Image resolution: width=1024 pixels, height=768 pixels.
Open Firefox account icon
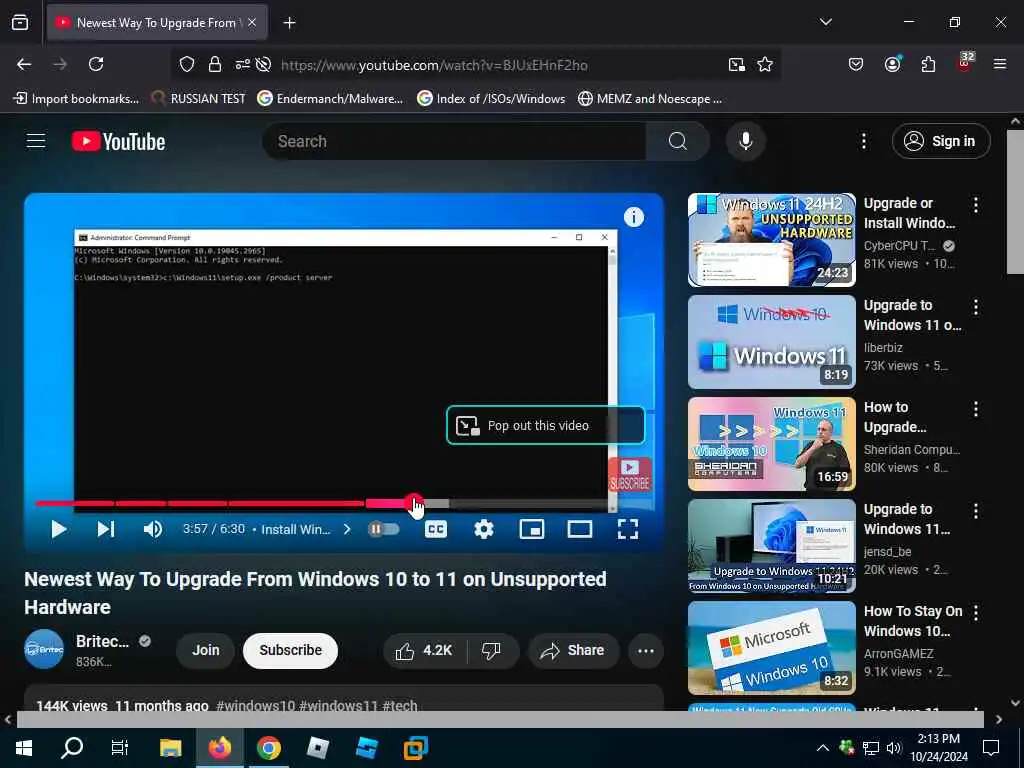click(x=892, y=64)
